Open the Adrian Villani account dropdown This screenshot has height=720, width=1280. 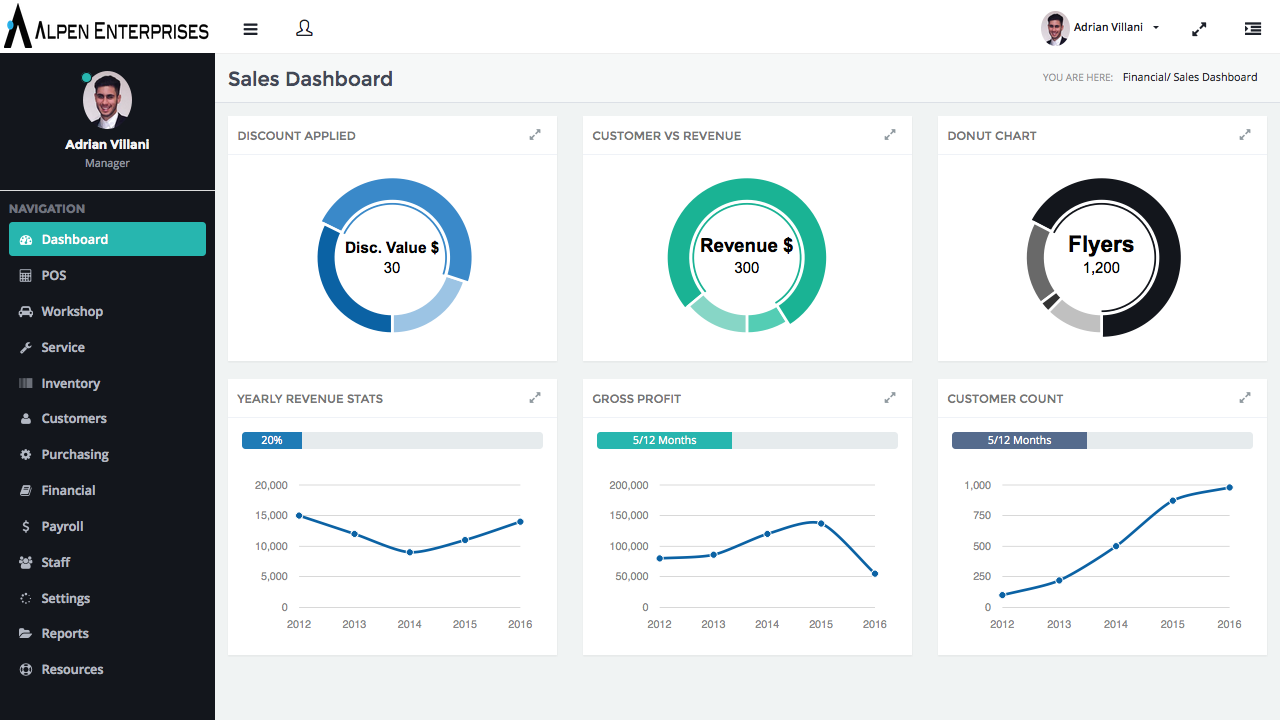tap(1102, 28)
